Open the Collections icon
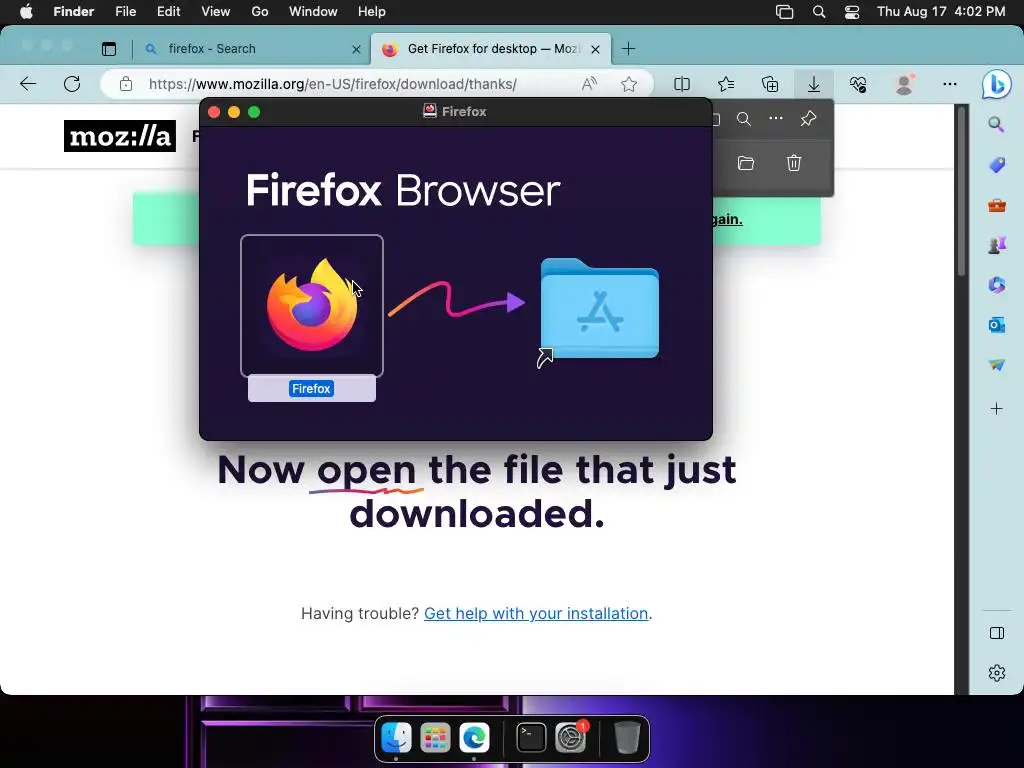This screenshot has height=768, width=1024. coord(770,84)
